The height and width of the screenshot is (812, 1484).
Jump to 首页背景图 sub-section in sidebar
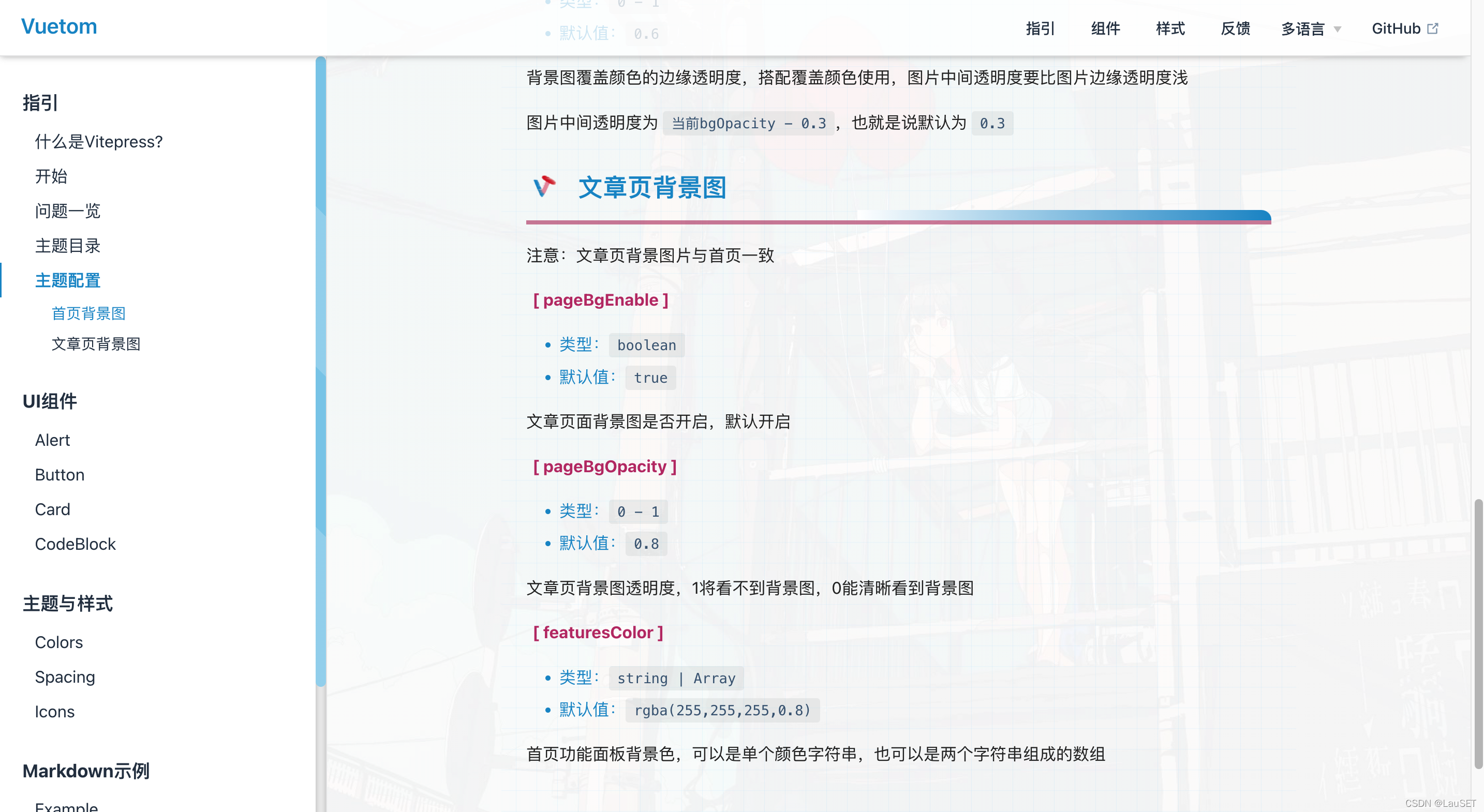[x=88, y=313]
